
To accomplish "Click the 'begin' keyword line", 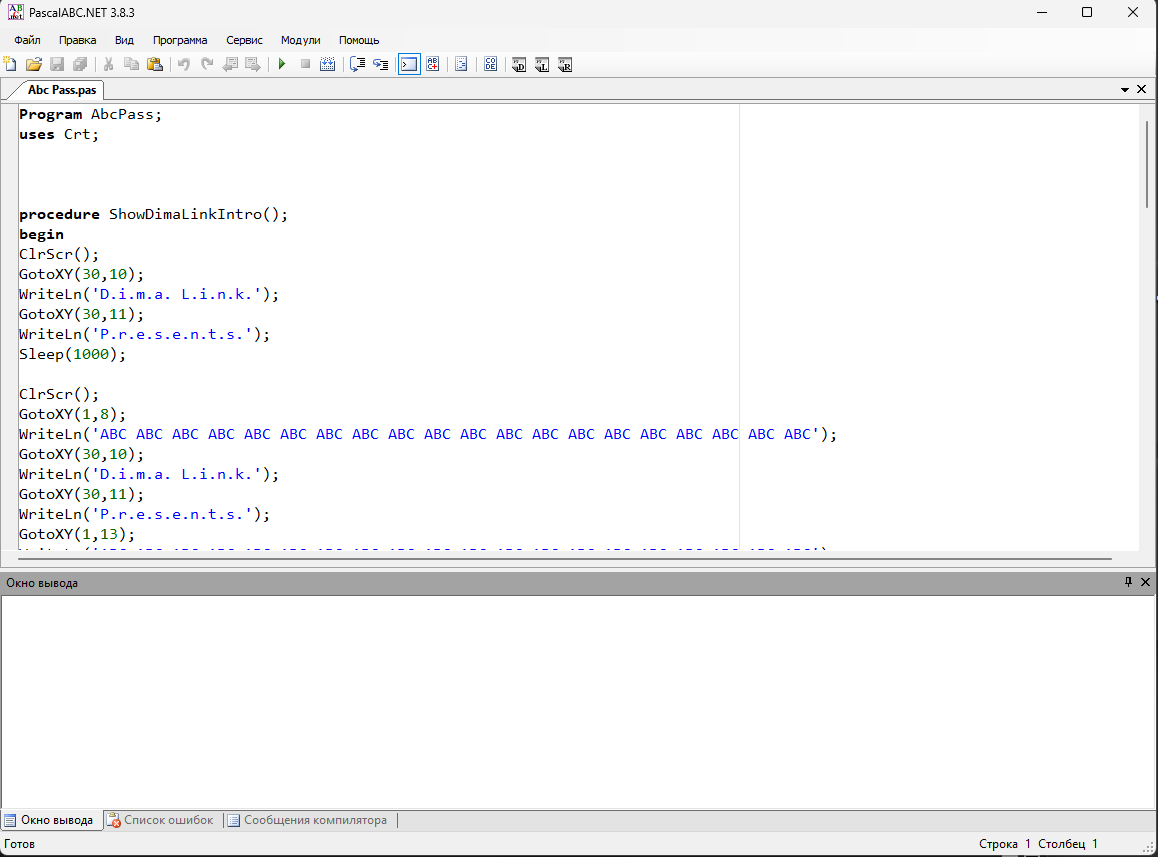I will (x=41, y=234).
